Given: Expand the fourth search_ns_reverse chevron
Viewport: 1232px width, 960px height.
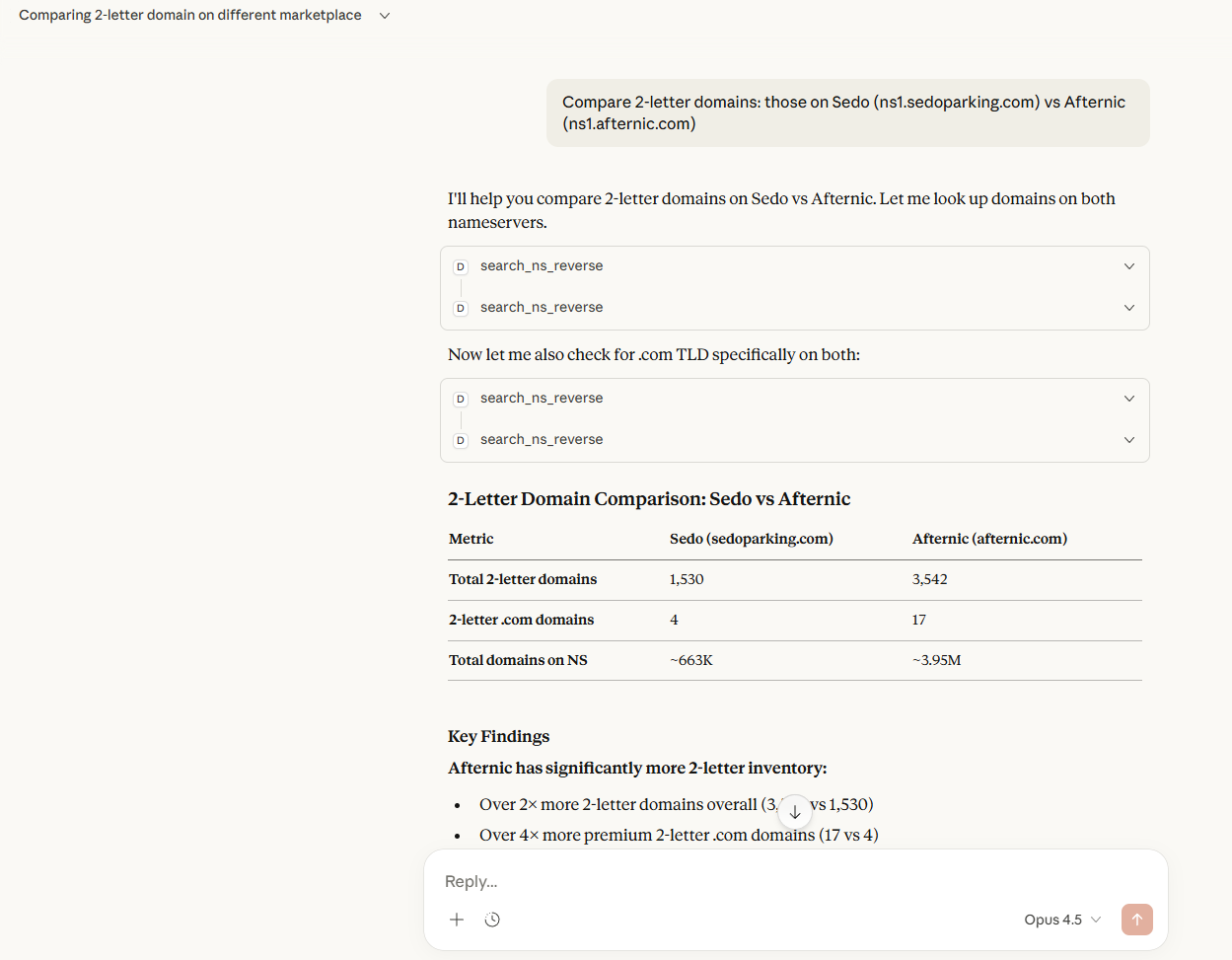Looking at the screenshot, I should coord(1129,440).
